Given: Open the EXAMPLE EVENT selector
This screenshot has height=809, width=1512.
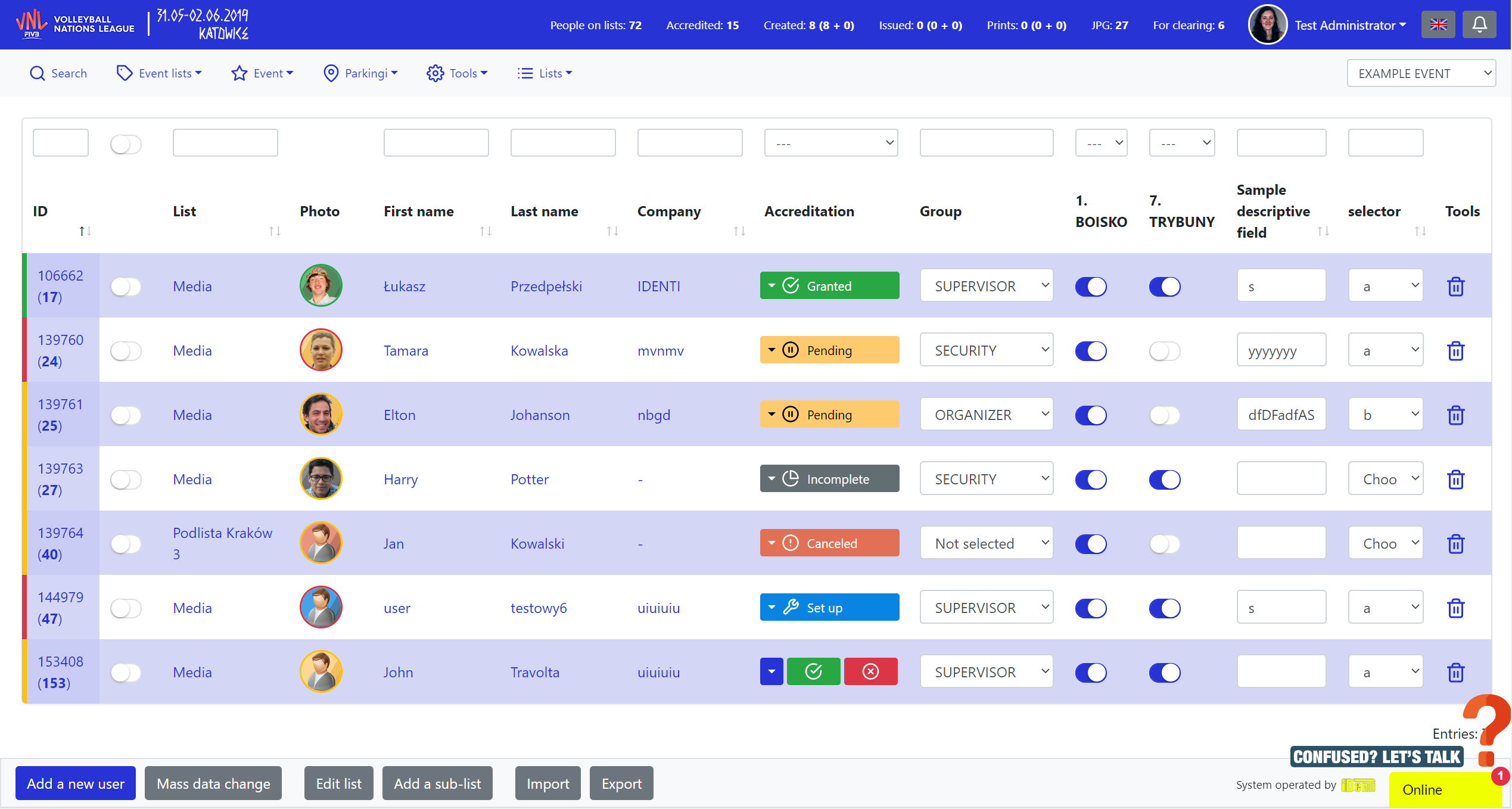Looking at the screenshot, I should click(x=1421, y=73).
